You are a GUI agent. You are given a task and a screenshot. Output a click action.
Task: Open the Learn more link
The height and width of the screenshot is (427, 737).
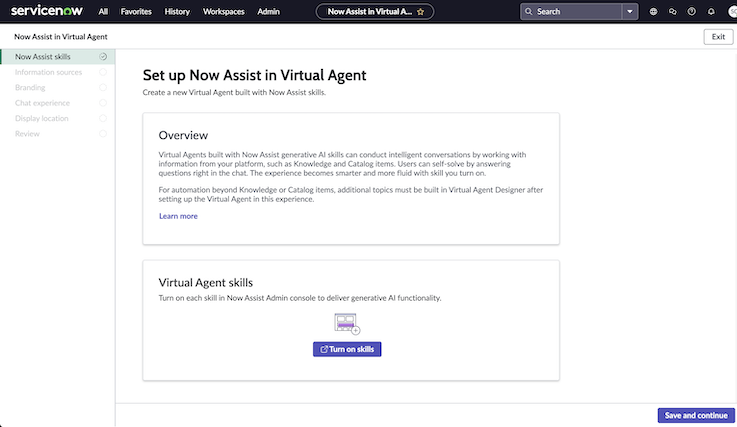pyautogui.click(x=178, y=216)
